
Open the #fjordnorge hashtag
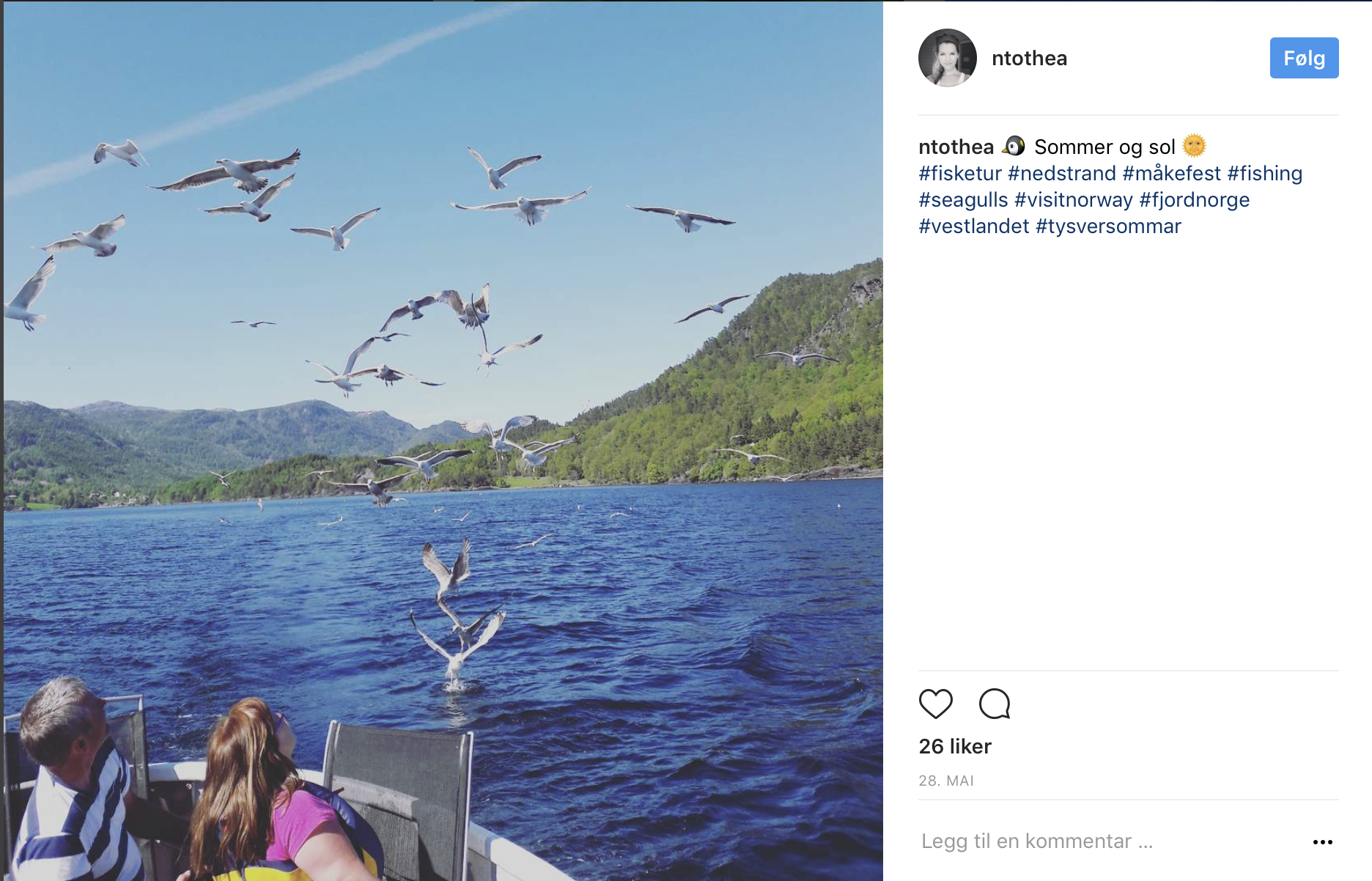[x=1195, y=200]
